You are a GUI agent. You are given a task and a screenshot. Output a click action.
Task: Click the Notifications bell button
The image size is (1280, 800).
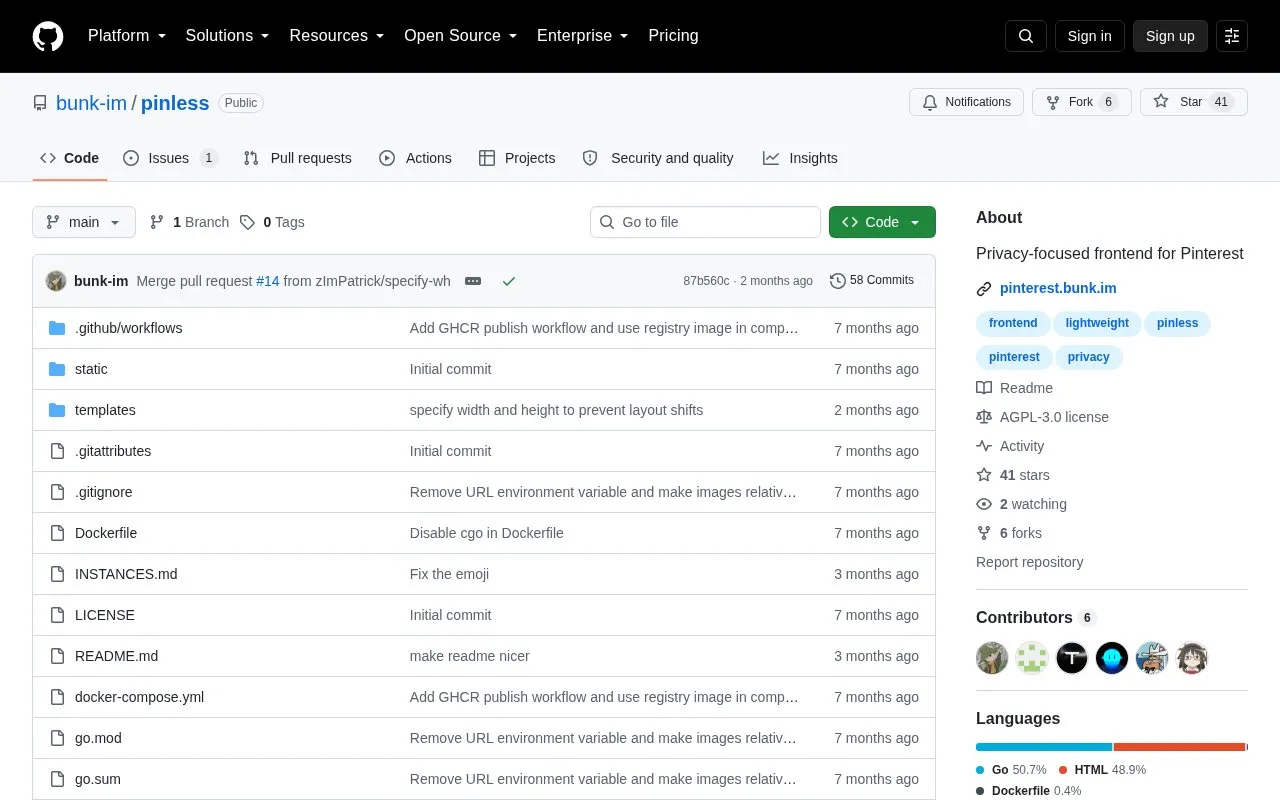pos(966,102)
